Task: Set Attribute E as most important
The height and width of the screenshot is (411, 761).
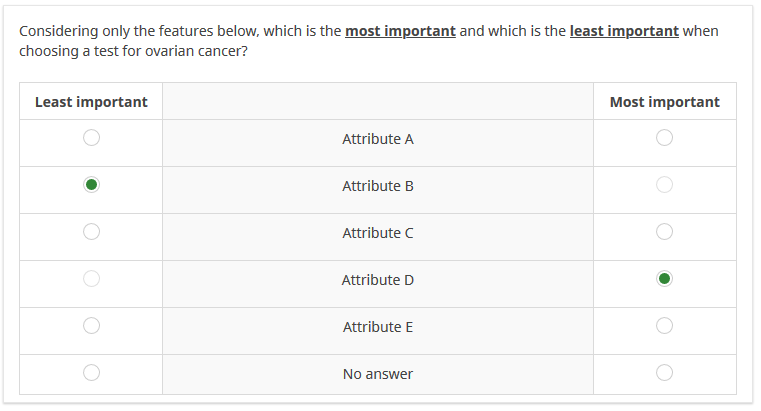Action: (x=664, y=326)
